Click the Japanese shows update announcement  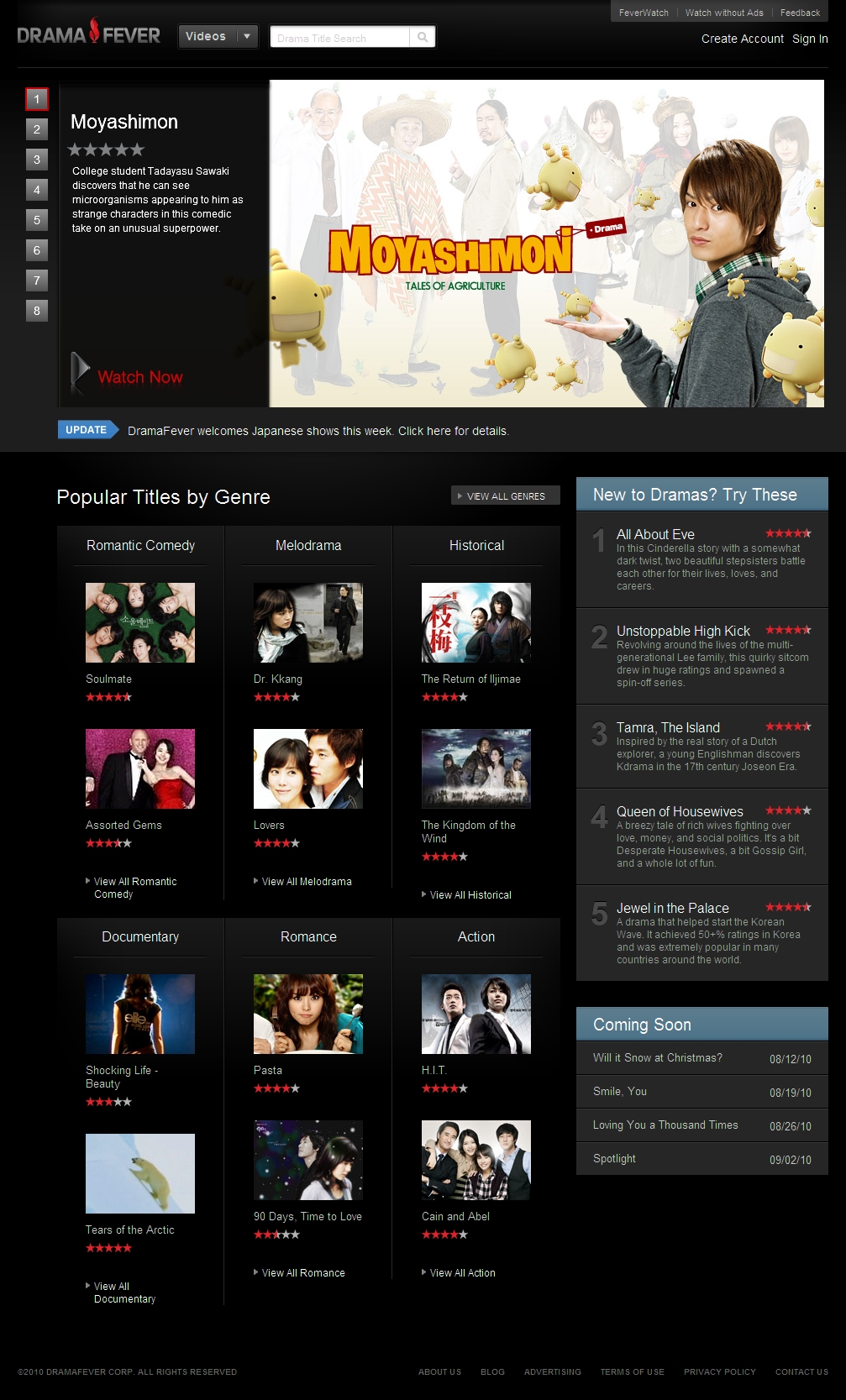point(318,431)
